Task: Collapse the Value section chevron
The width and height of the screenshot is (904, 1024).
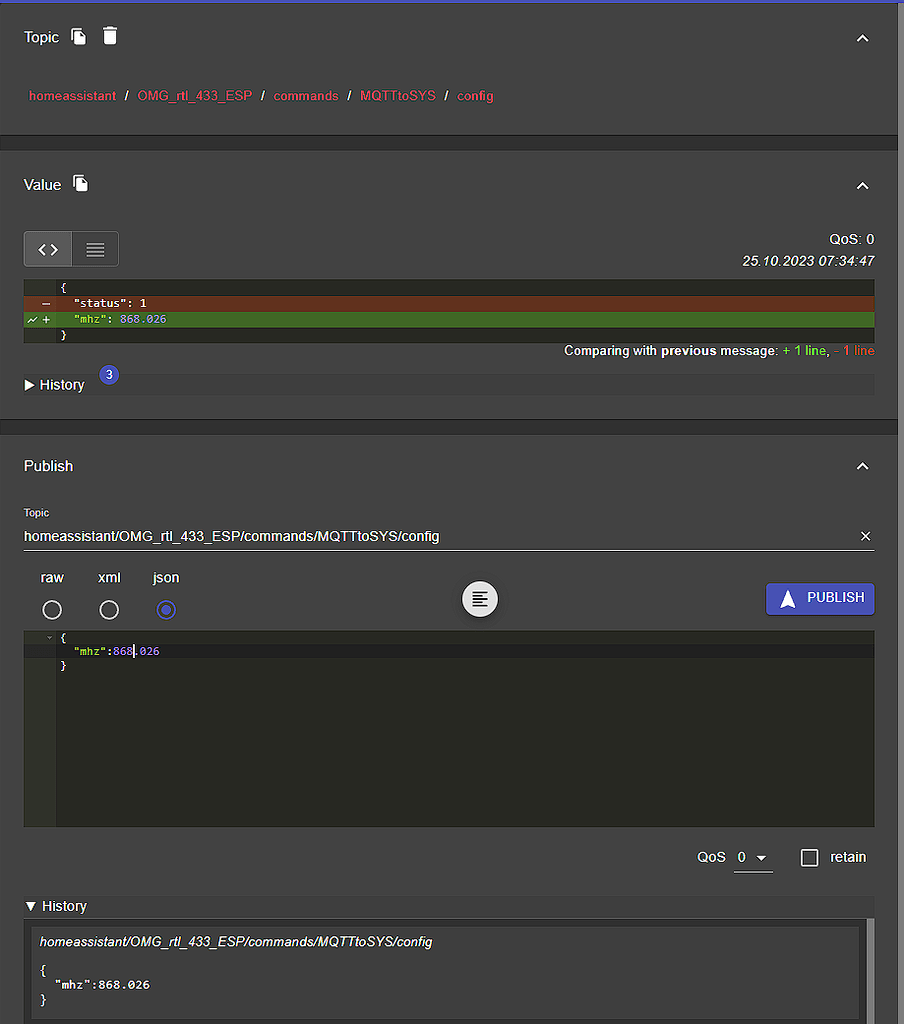Action: (x=862, y=185)
